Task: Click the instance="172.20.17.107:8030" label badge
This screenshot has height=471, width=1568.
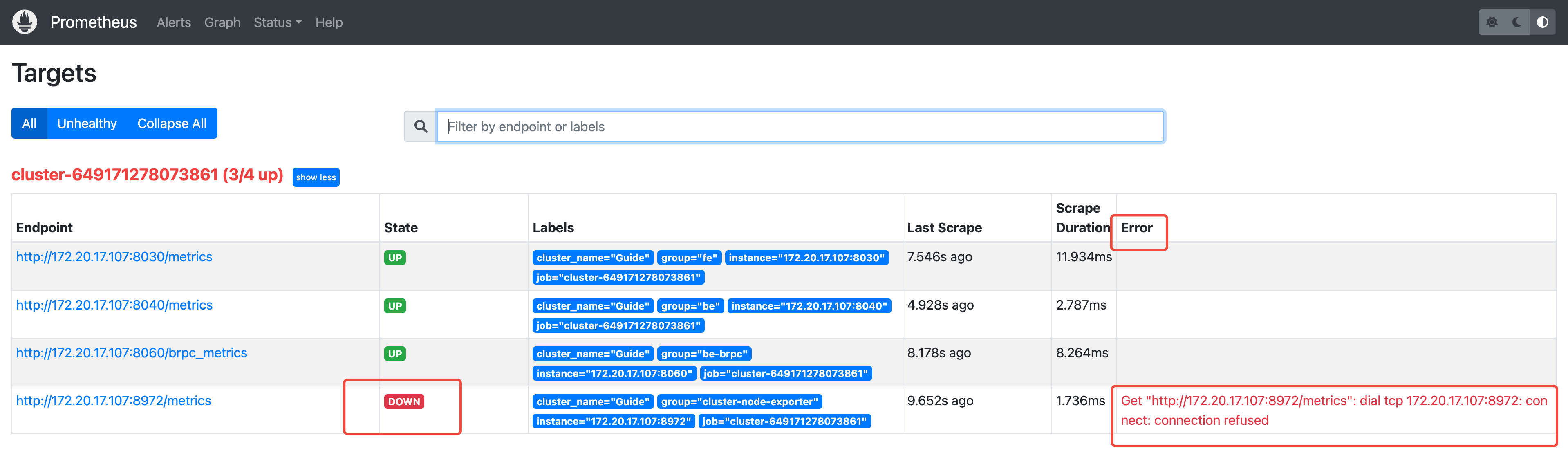Action: [806, 258]
